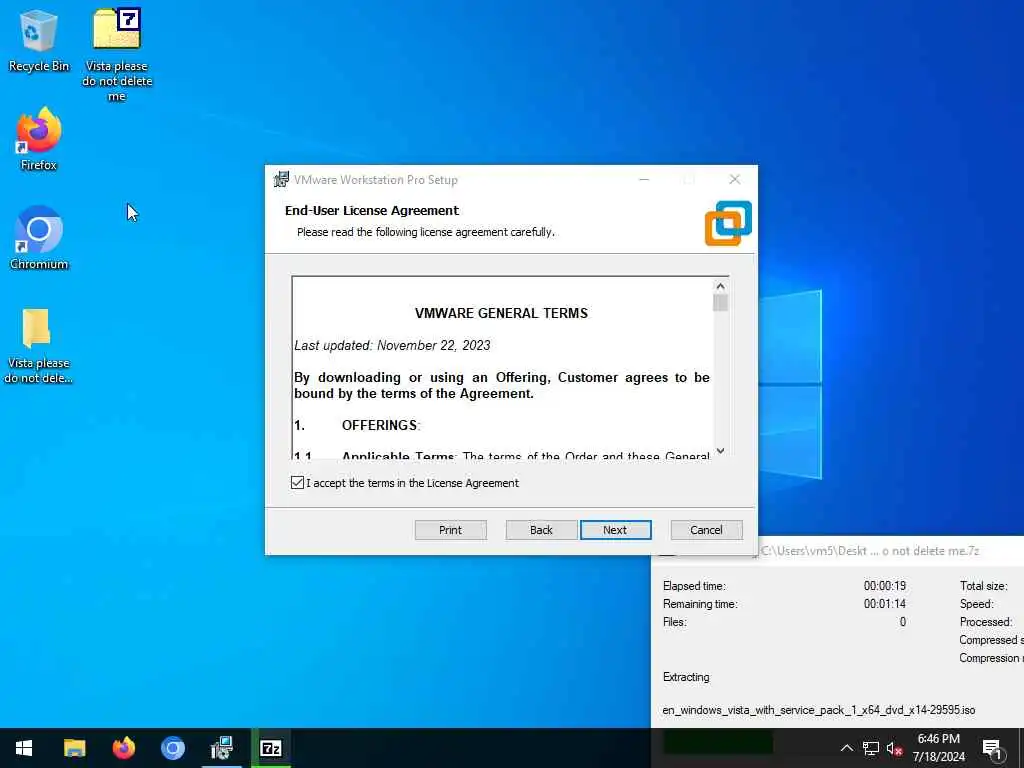Click Next to continue the installation
This screenshot has width=1024, height=768.
coord(615,530)
